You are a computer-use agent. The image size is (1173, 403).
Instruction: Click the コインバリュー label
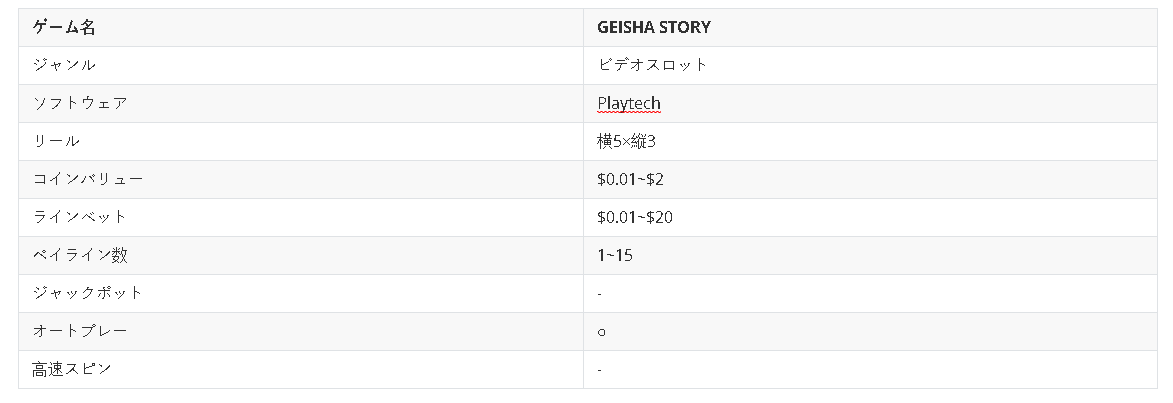[88, 179]
